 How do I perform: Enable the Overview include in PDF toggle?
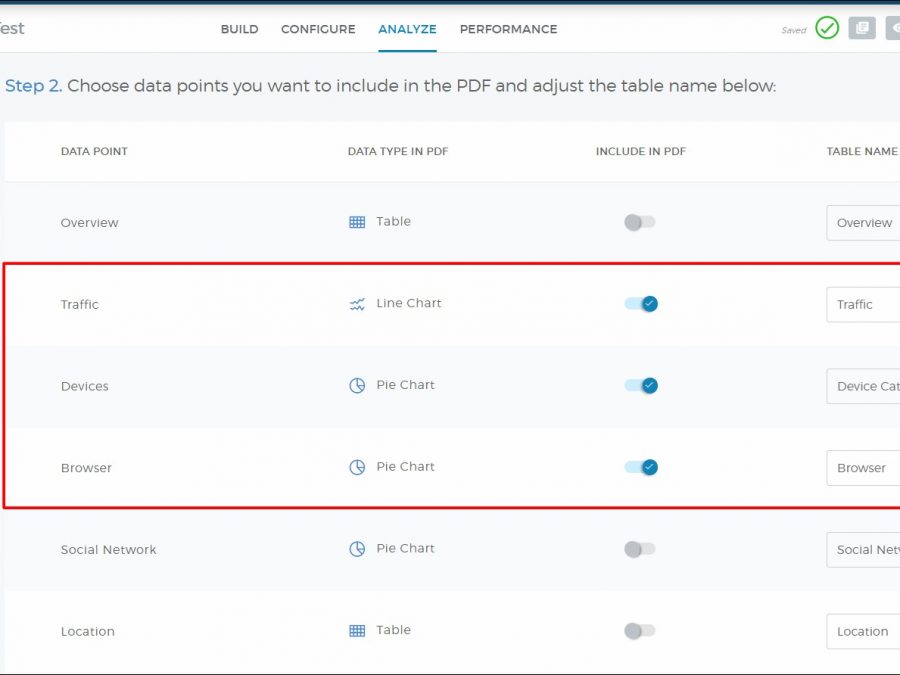(640, 222)
